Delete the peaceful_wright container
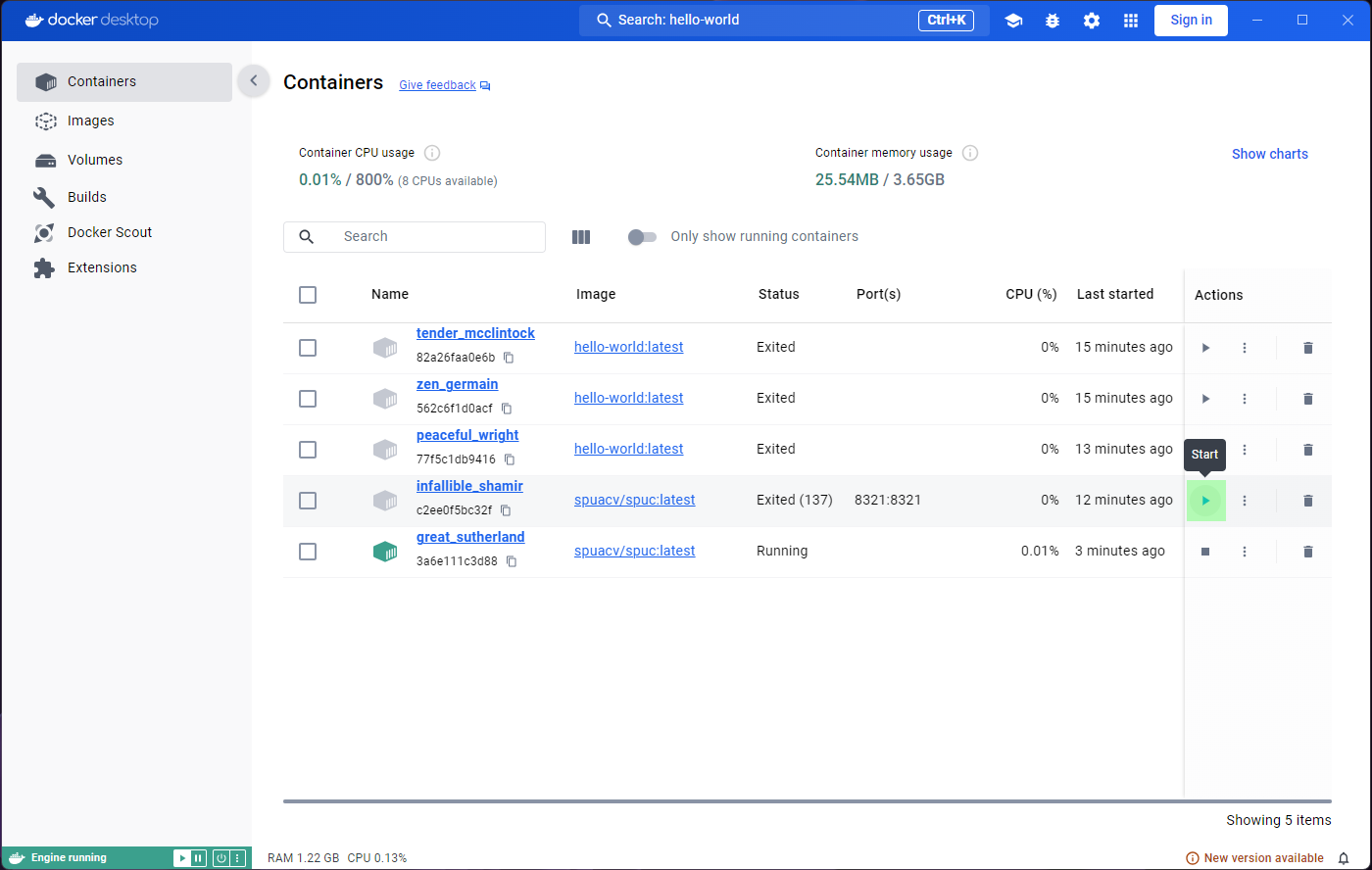The width and height of the screenshot is (1372, 870). click(x=1307, y=450)
